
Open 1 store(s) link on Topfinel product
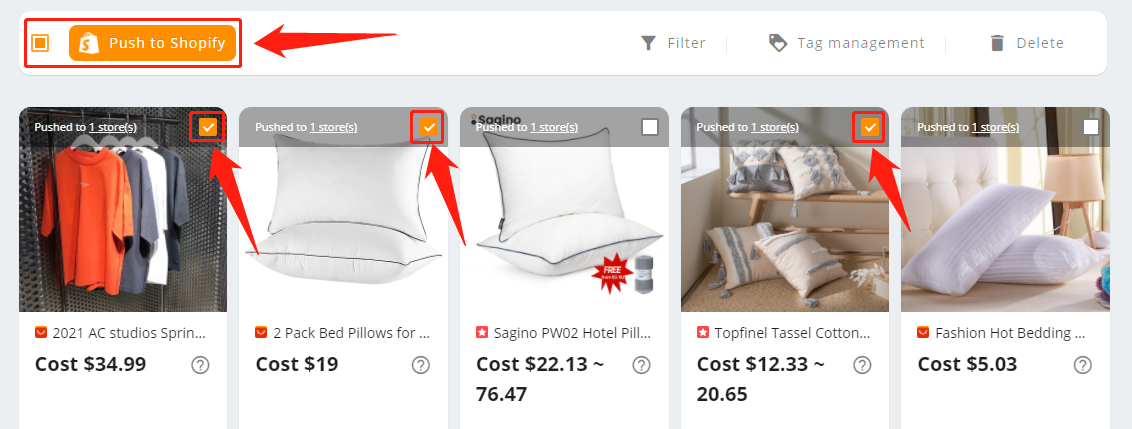[x=775, y=127]
